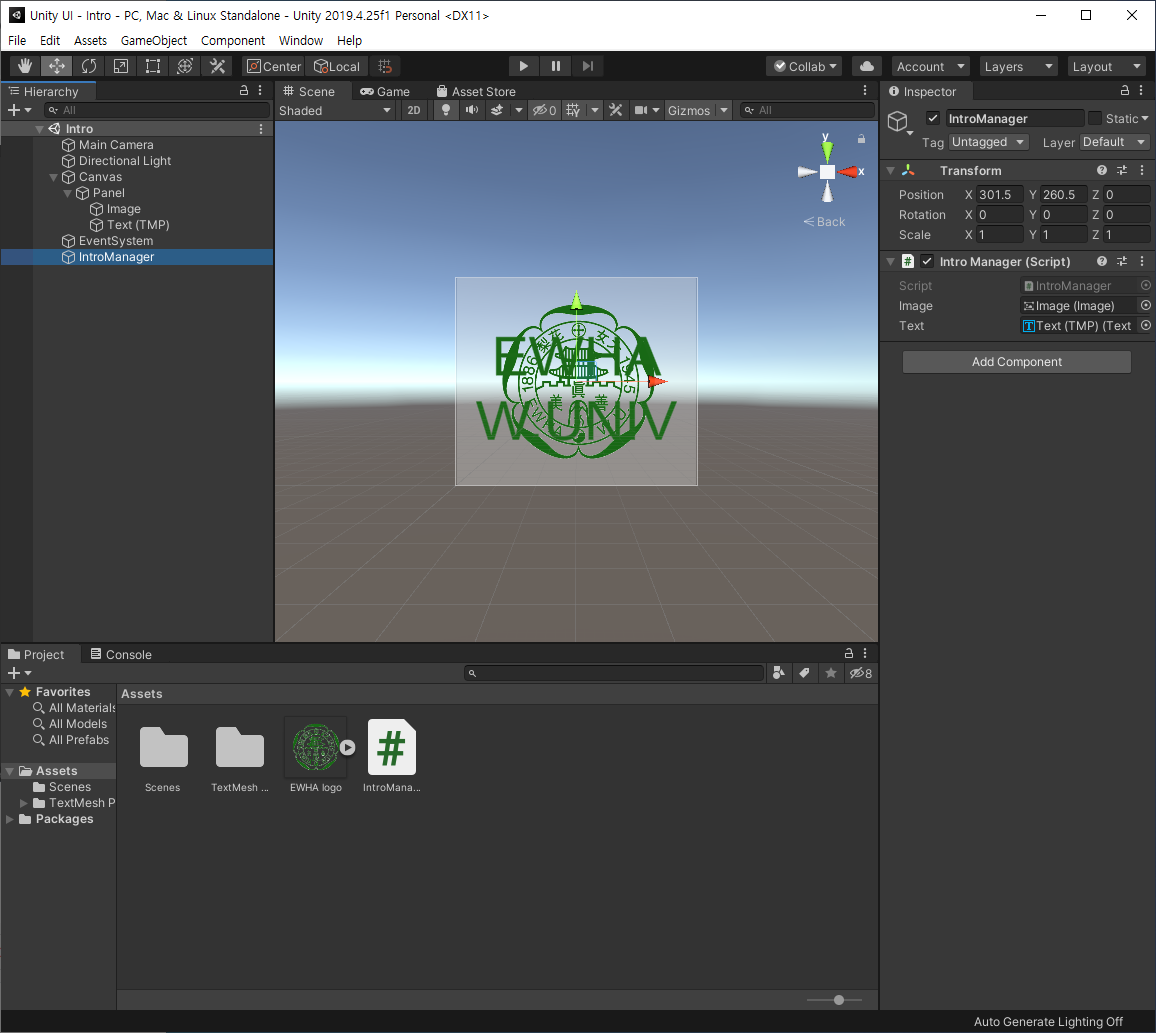Click Position X input field
Image resolution: width=1156 pixels, height=1033 pixels.
click(1000, 195)
